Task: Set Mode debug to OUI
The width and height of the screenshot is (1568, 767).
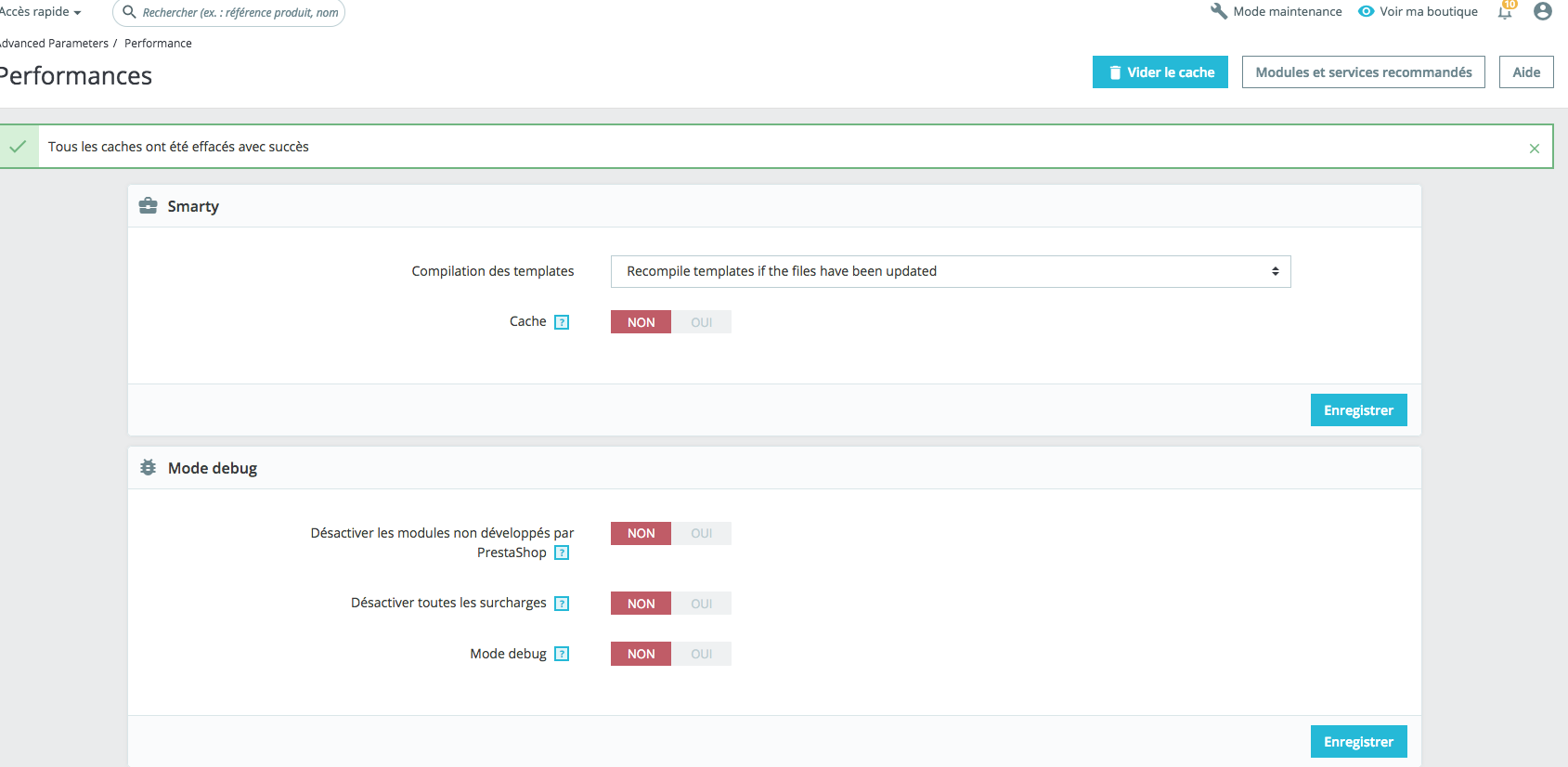Action: click(x=701, y=654)
